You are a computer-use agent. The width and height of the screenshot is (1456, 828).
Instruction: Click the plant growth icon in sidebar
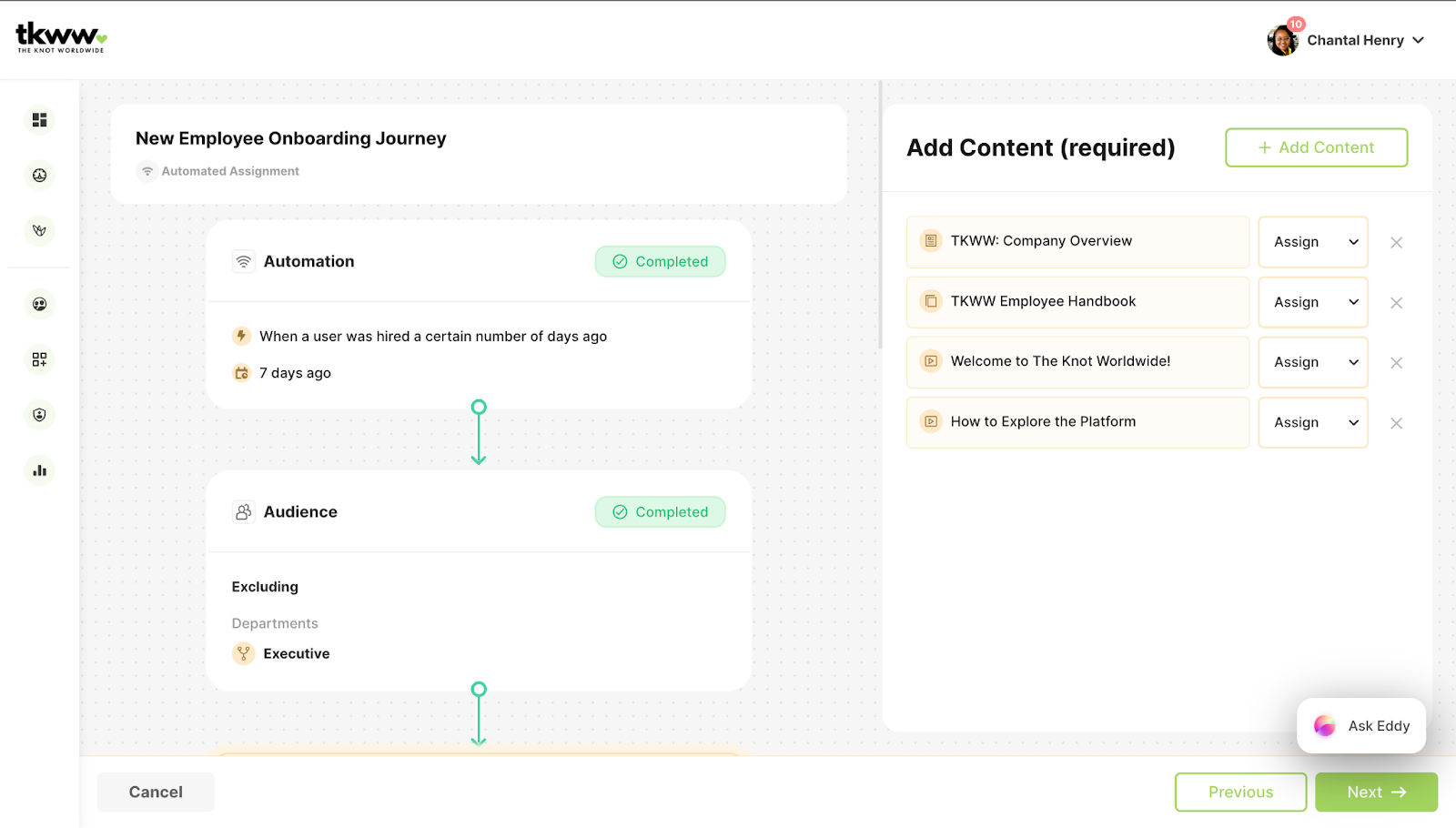(39, 230)
